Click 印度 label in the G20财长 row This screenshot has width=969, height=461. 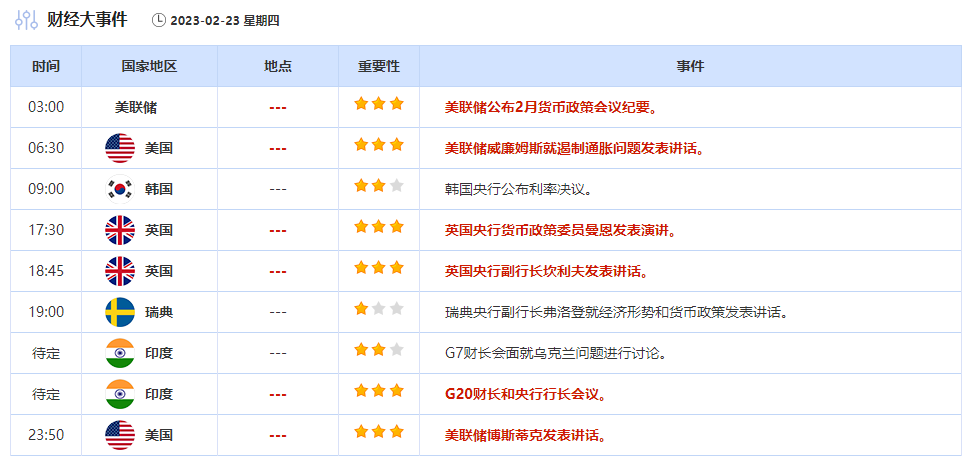[159, 394]
